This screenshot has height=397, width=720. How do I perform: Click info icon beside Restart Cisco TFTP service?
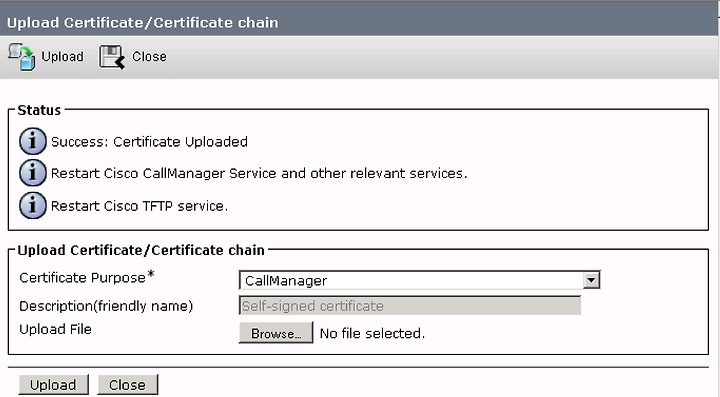tap(33, 206)
